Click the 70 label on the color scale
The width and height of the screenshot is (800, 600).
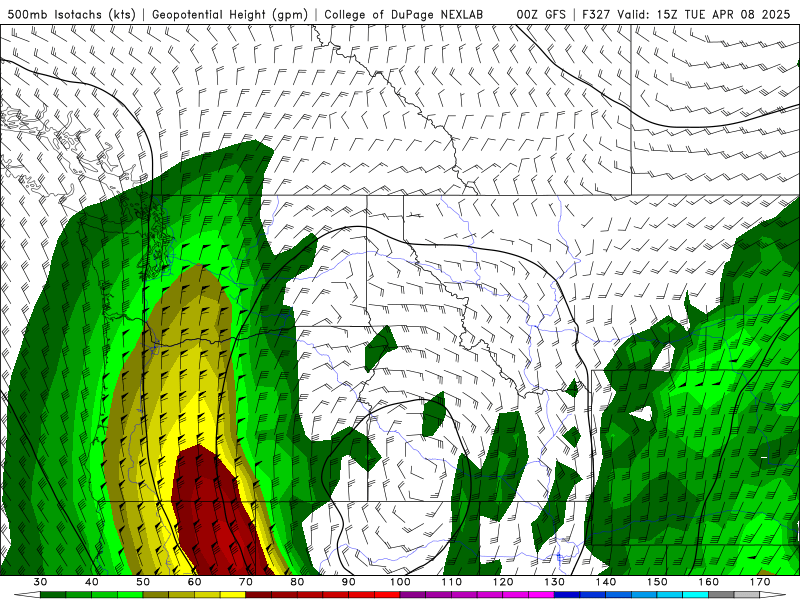[x=246, y=582]
